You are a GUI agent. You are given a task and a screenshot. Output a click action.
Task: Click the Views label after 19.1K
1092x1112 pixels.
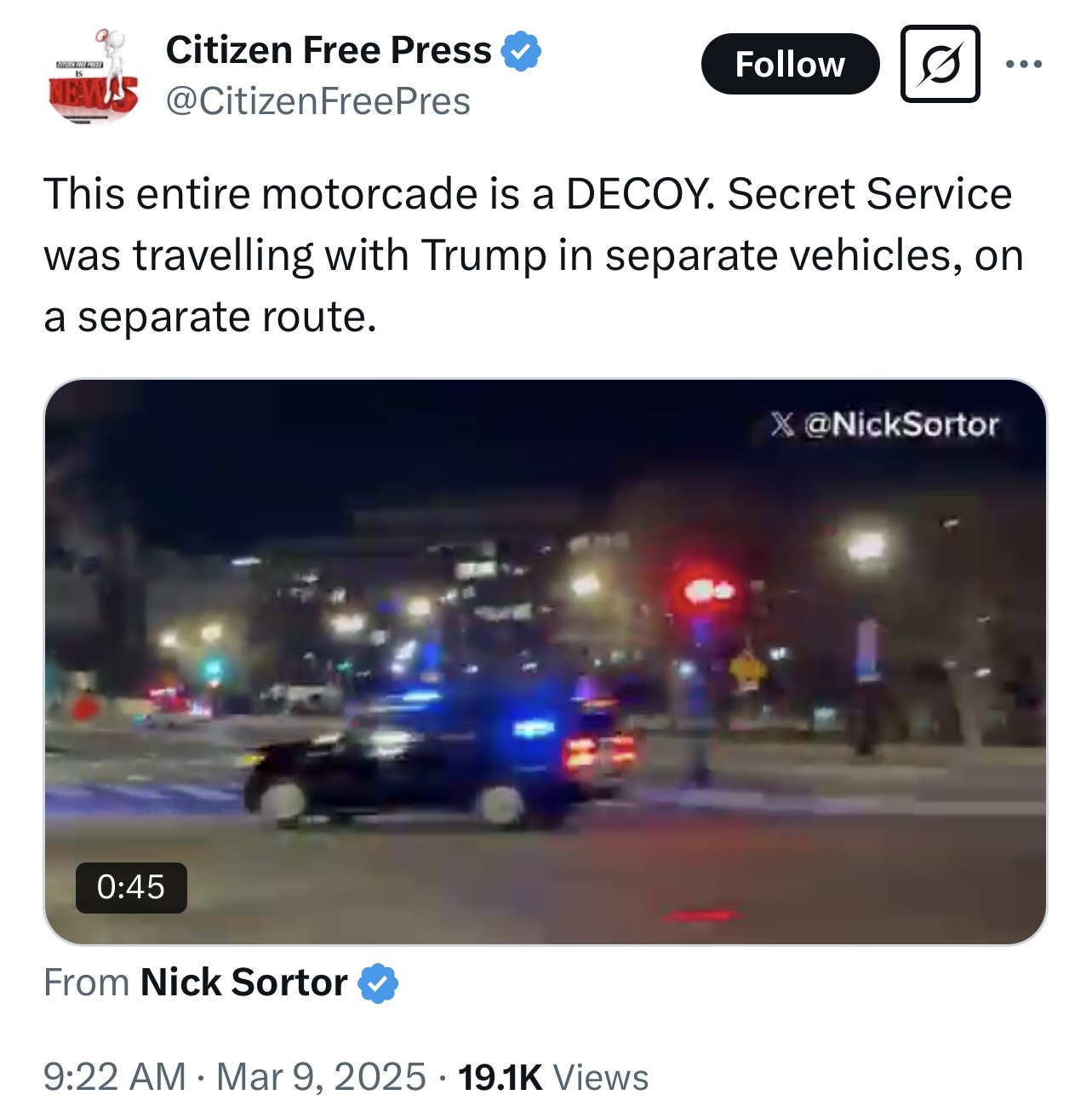601,1077
